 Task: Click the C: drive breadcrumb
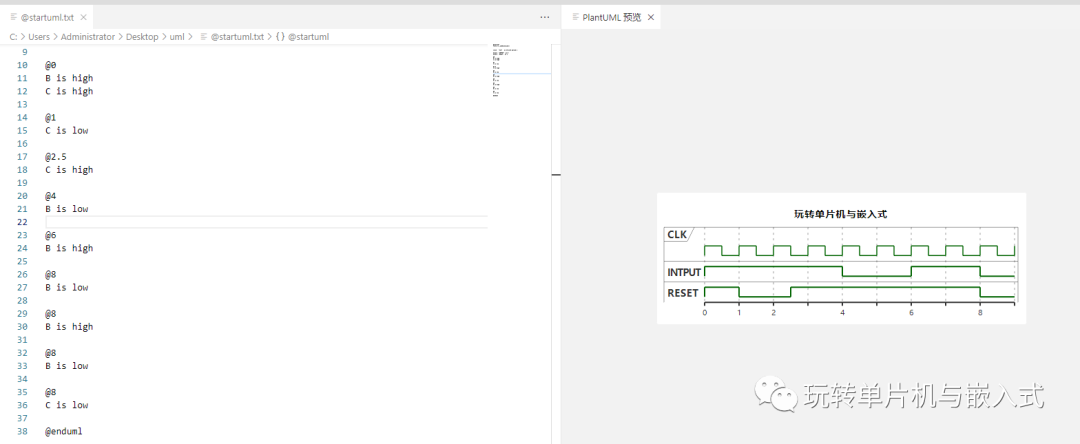[x=14, y=37]
